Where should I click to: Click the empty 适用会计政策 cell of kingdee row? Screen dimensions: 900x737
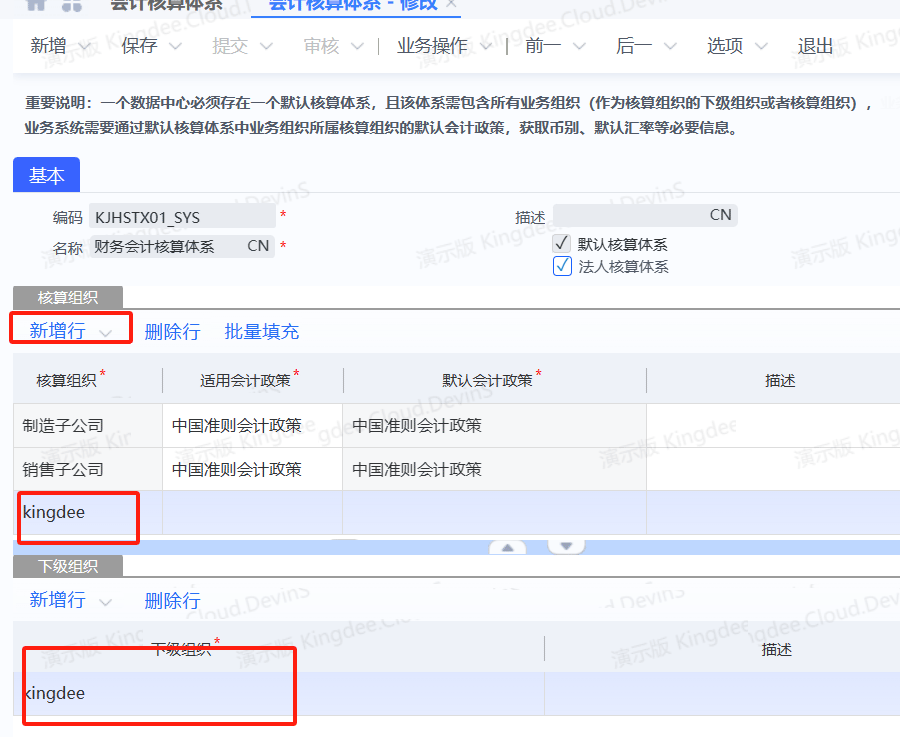tap(253, 513)
